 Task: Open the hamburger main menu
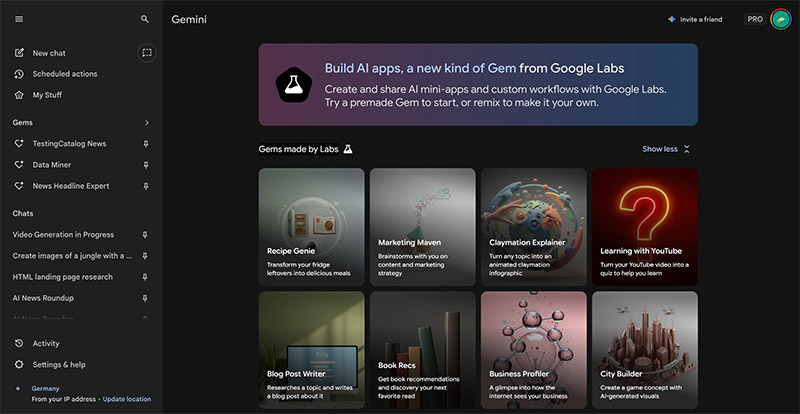click(x=19, y=19)
